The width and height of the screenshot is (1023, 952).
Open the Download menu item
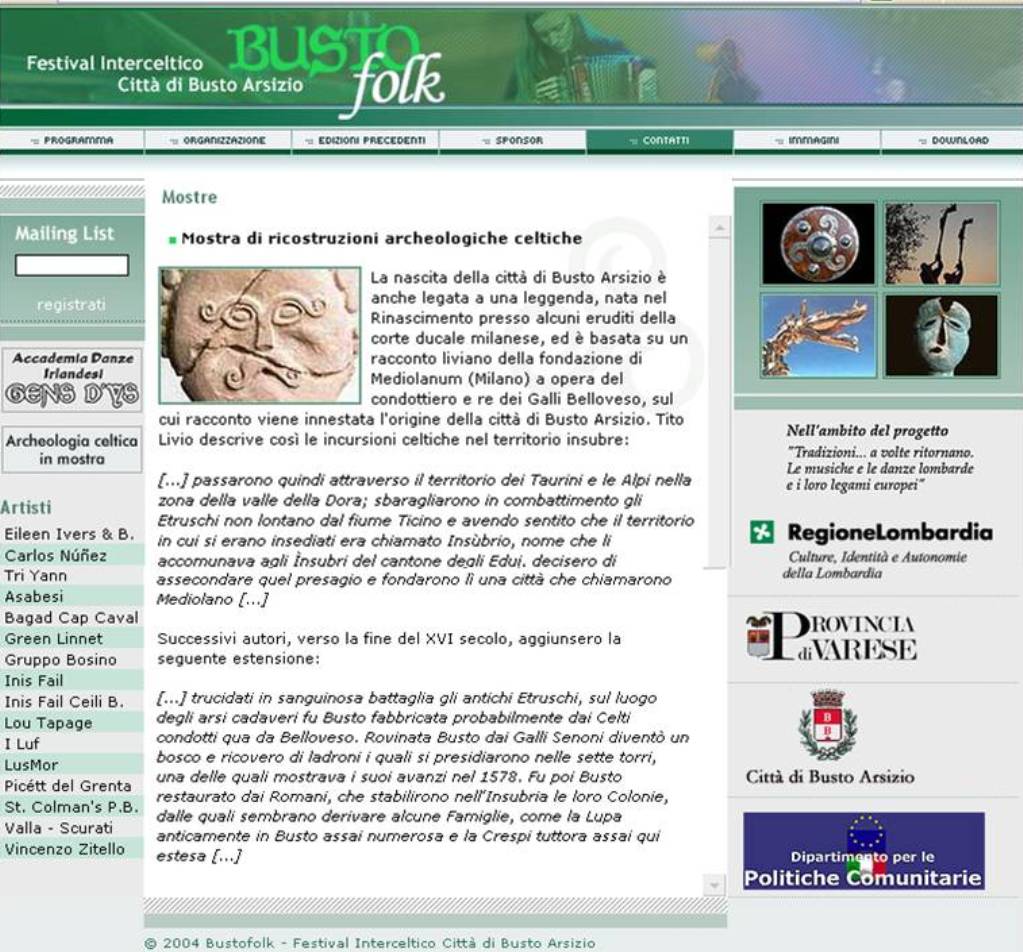tap(953, 140)
